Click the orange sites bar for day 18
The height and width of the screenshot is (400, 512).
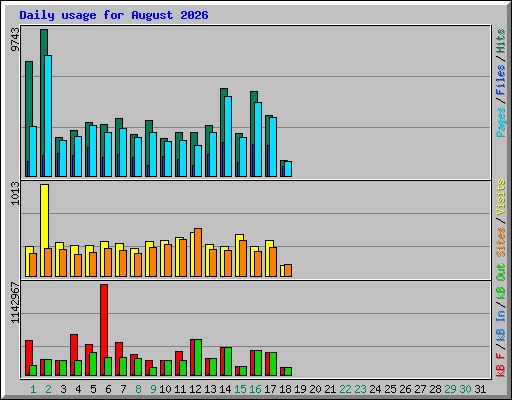click(x=288, y=270)
